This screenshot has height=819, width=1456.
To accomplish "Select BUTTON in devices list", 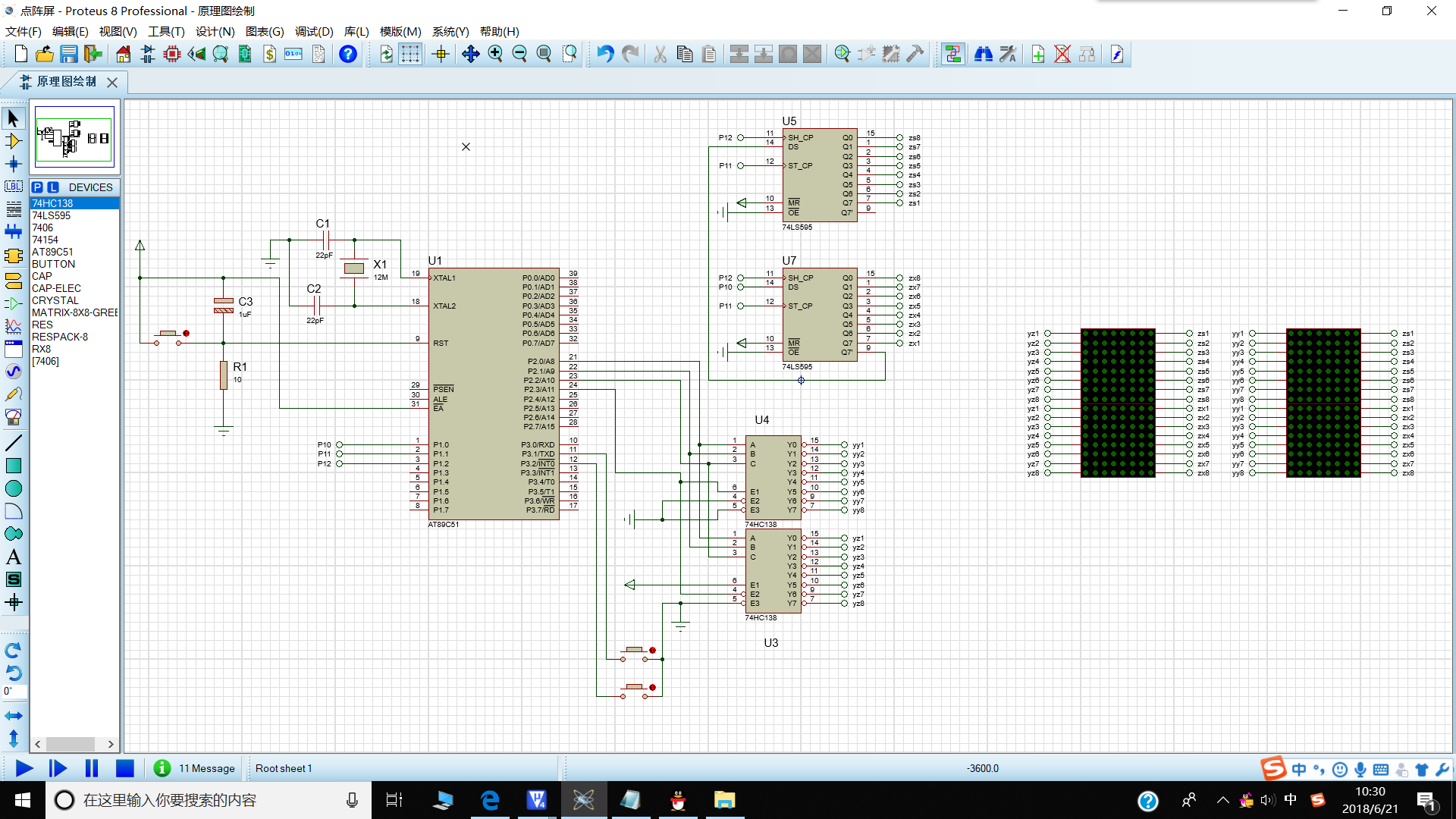I will [74, 264].
